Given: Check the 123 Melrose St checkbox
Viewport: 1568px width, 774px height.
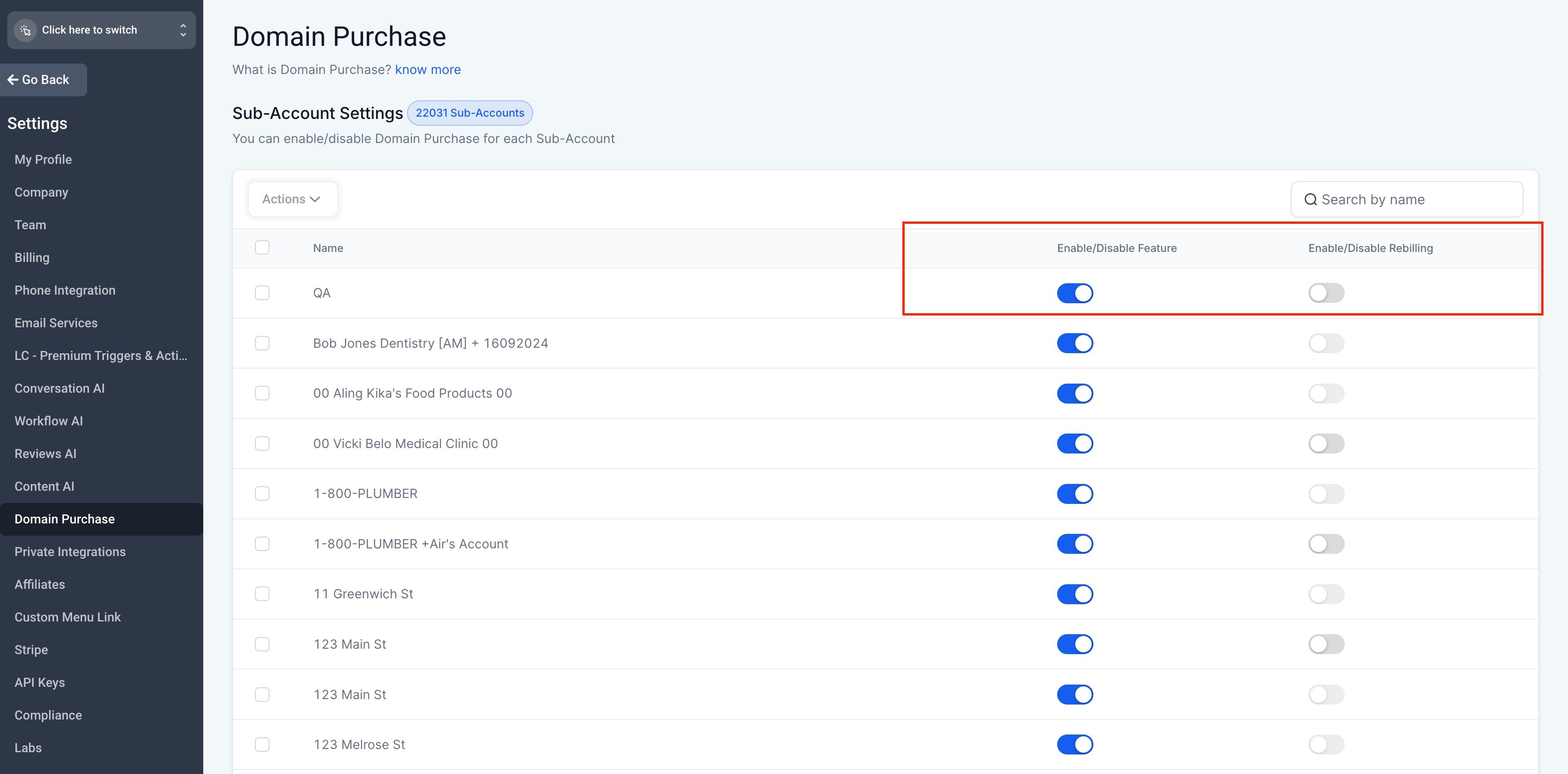Looking at the screenshot, I should [x=262, y=745].
